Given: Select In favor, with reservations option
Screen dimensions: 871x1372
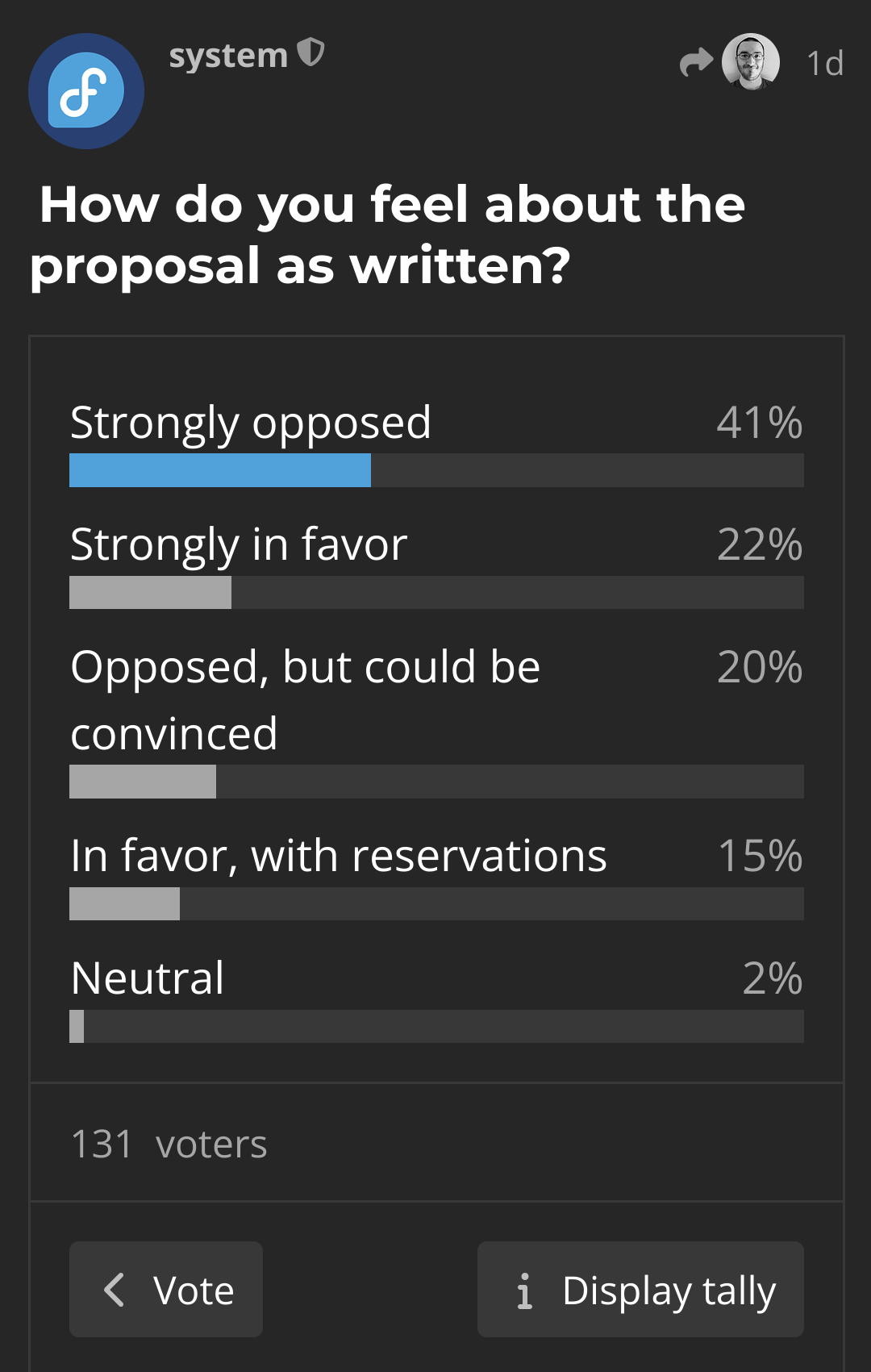Looking at the screenshot, I should tap(339, 856).
